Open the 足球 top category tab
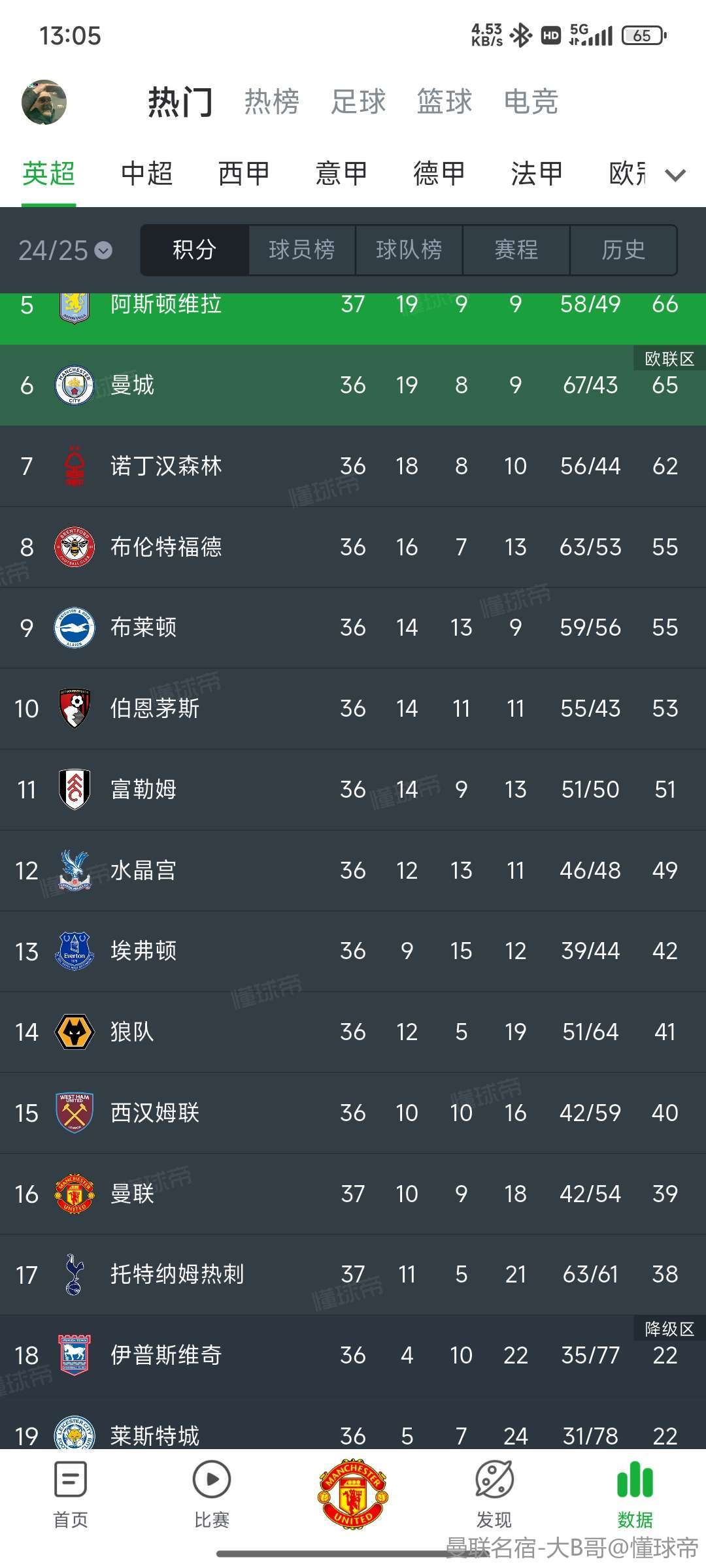This screenshot has width=706, height=1568. click(358, 102)
